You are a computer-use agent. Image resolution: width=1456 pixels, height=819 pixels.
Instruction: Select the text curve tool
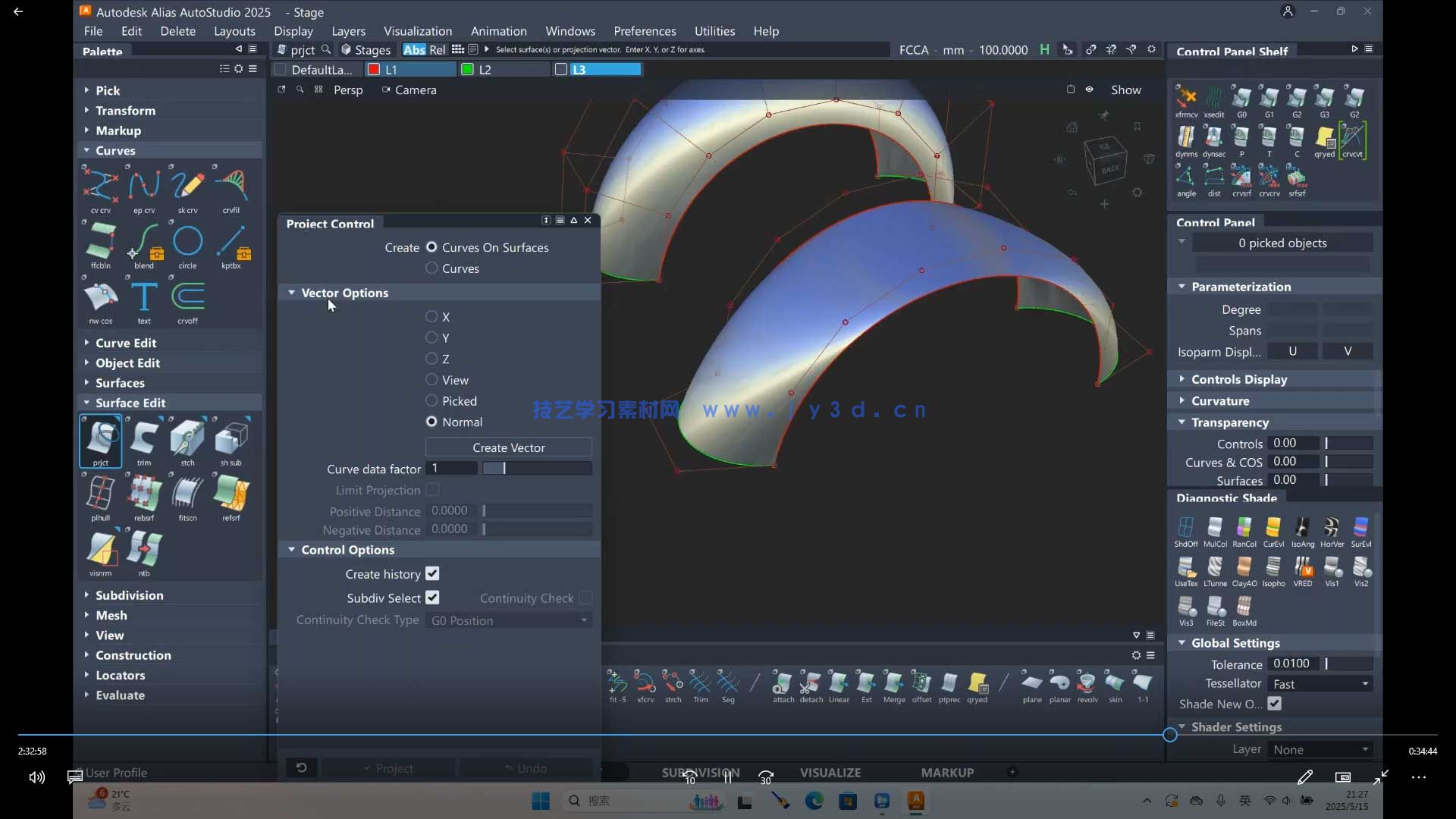pos(144,297)
